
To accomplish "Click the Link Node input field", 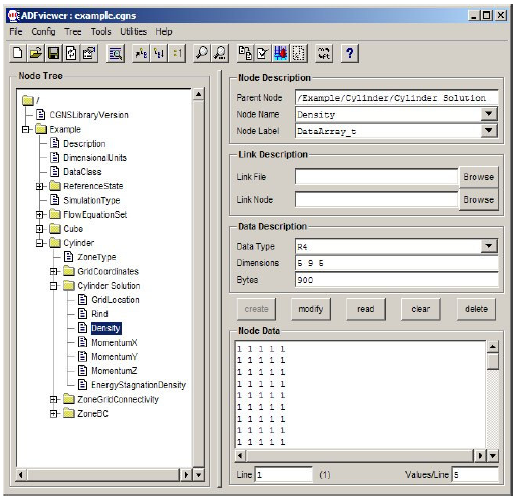I will (x=376, y=199).
